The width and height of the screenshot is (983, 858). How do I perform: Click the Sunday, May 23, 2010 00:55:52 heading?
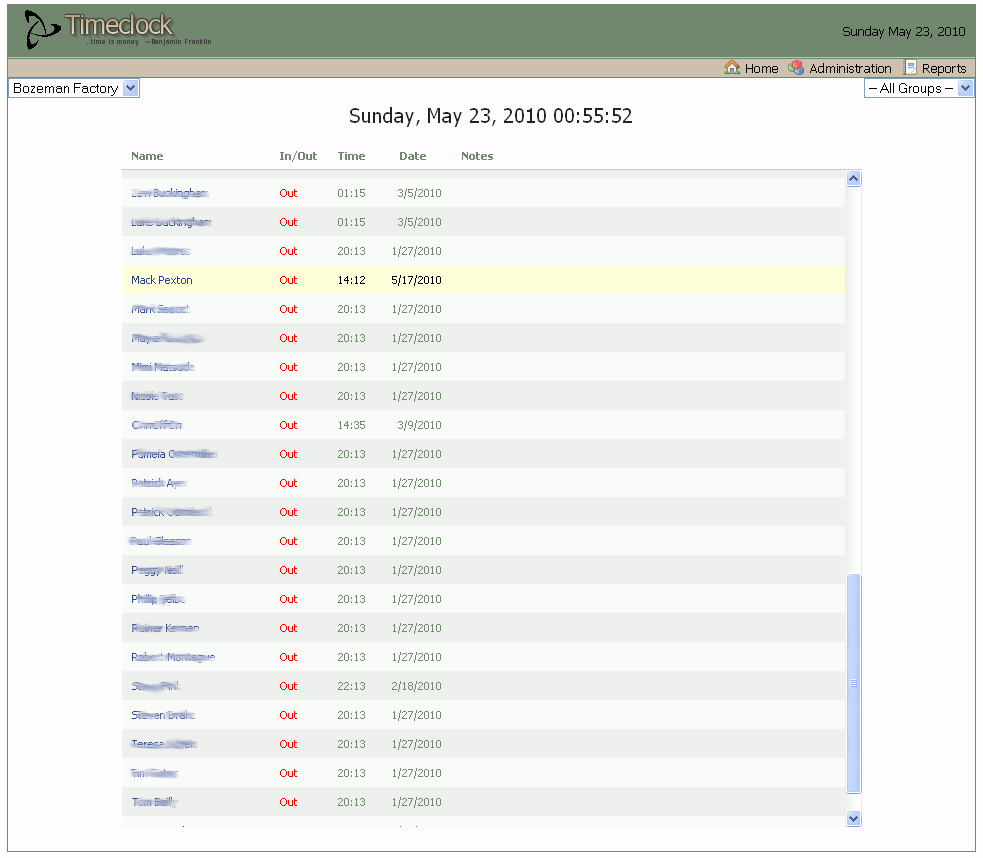(491, 116)
